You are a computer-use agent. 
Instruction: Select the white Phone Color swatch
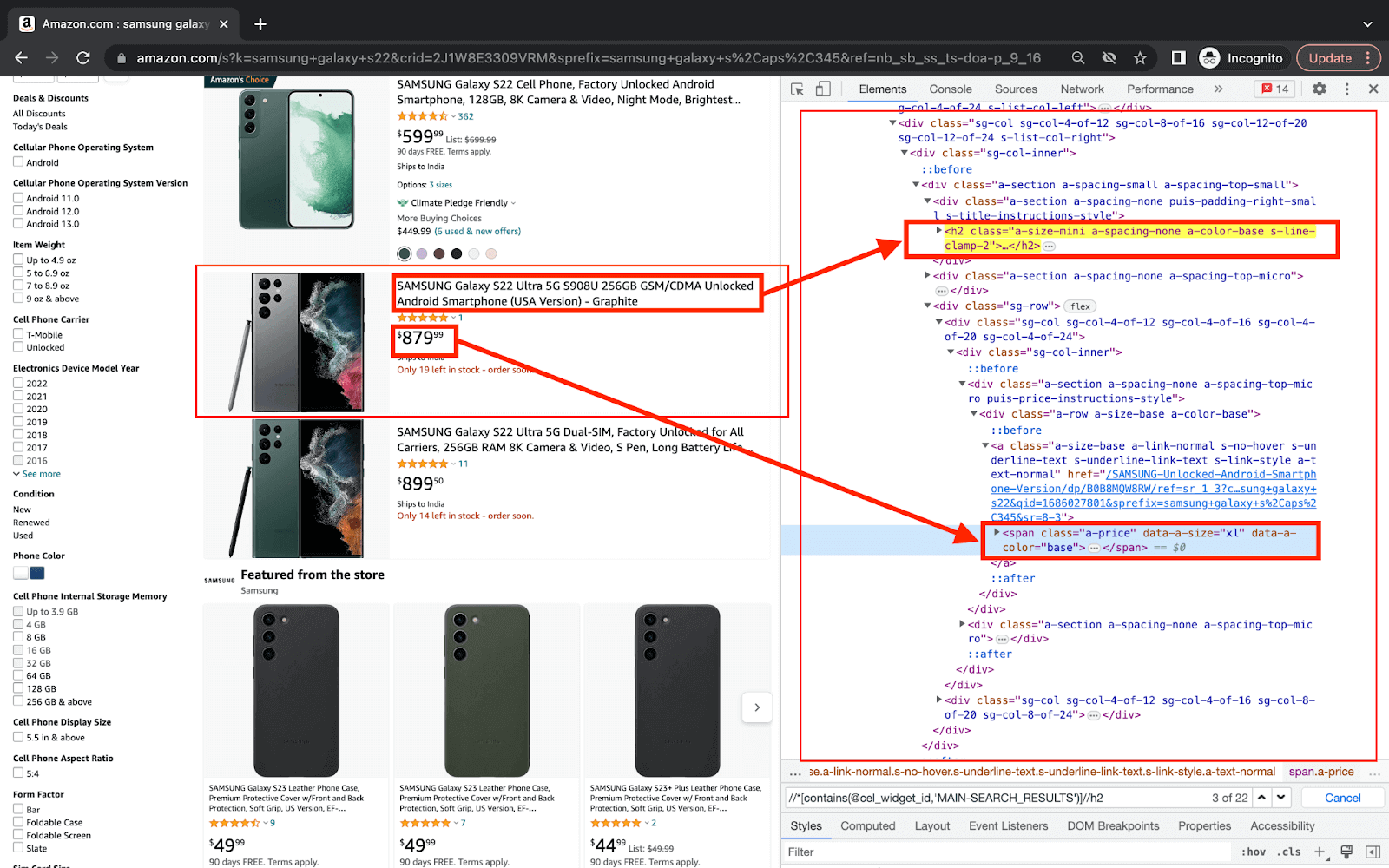click(x=21, y=573)
